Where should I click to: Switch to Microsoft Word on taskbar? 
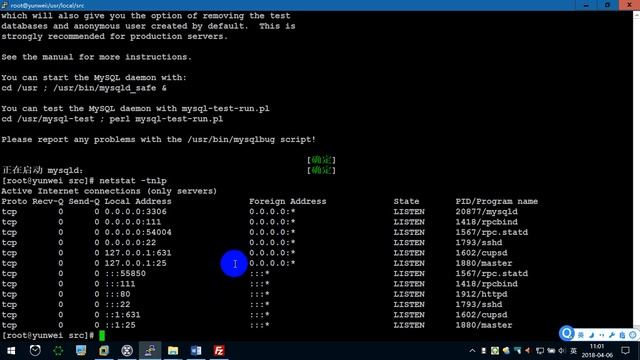coord(196,351)
